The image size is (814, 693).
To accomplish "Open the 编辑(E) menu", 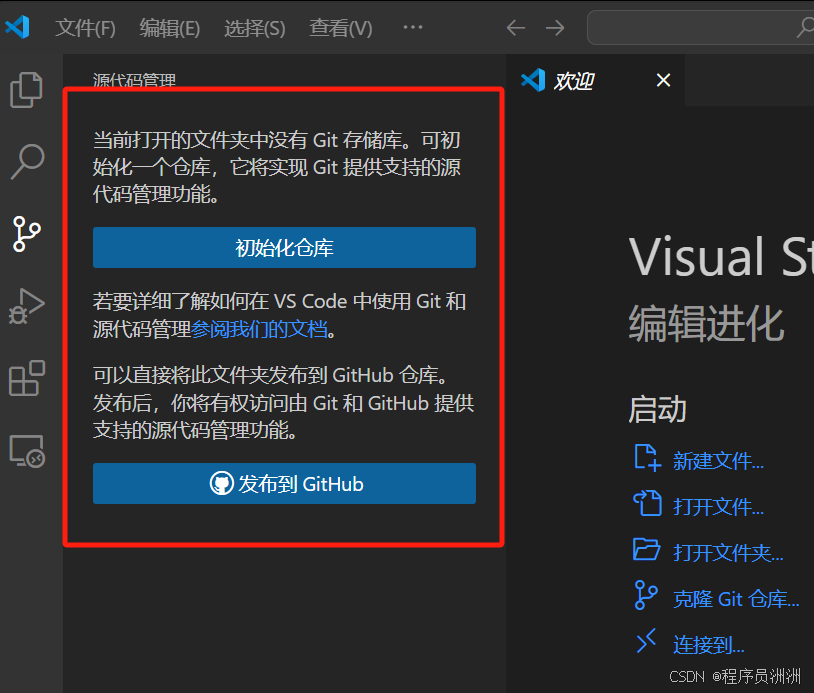I will [170, 28].
